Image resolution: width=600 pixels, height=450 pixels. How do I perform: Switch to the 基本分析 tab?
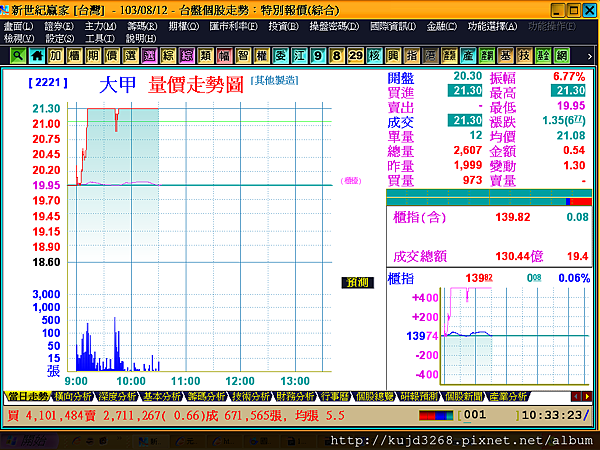point(162,396)
